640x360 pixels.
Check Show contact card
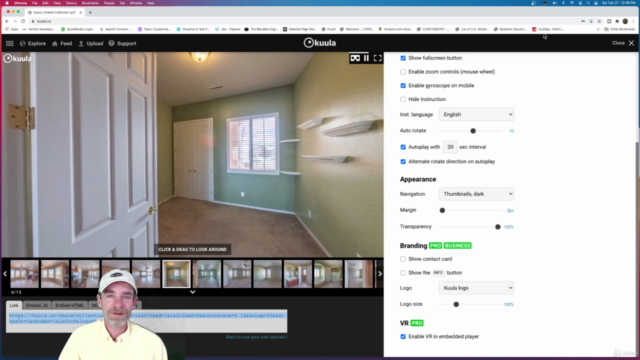(403, 259)
